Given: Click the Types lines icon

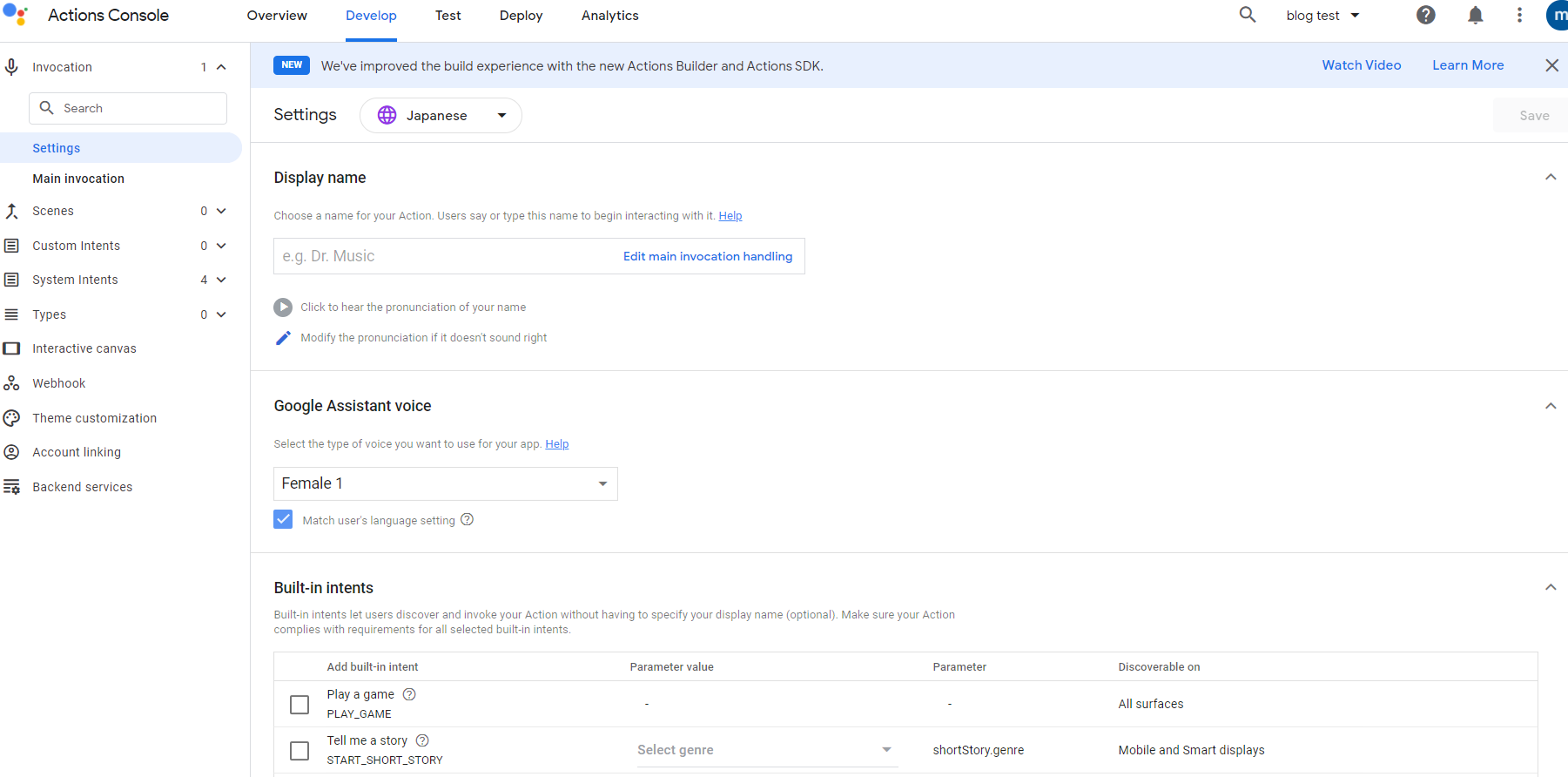Looking at the screenshot, I should [x=11, y=314].
